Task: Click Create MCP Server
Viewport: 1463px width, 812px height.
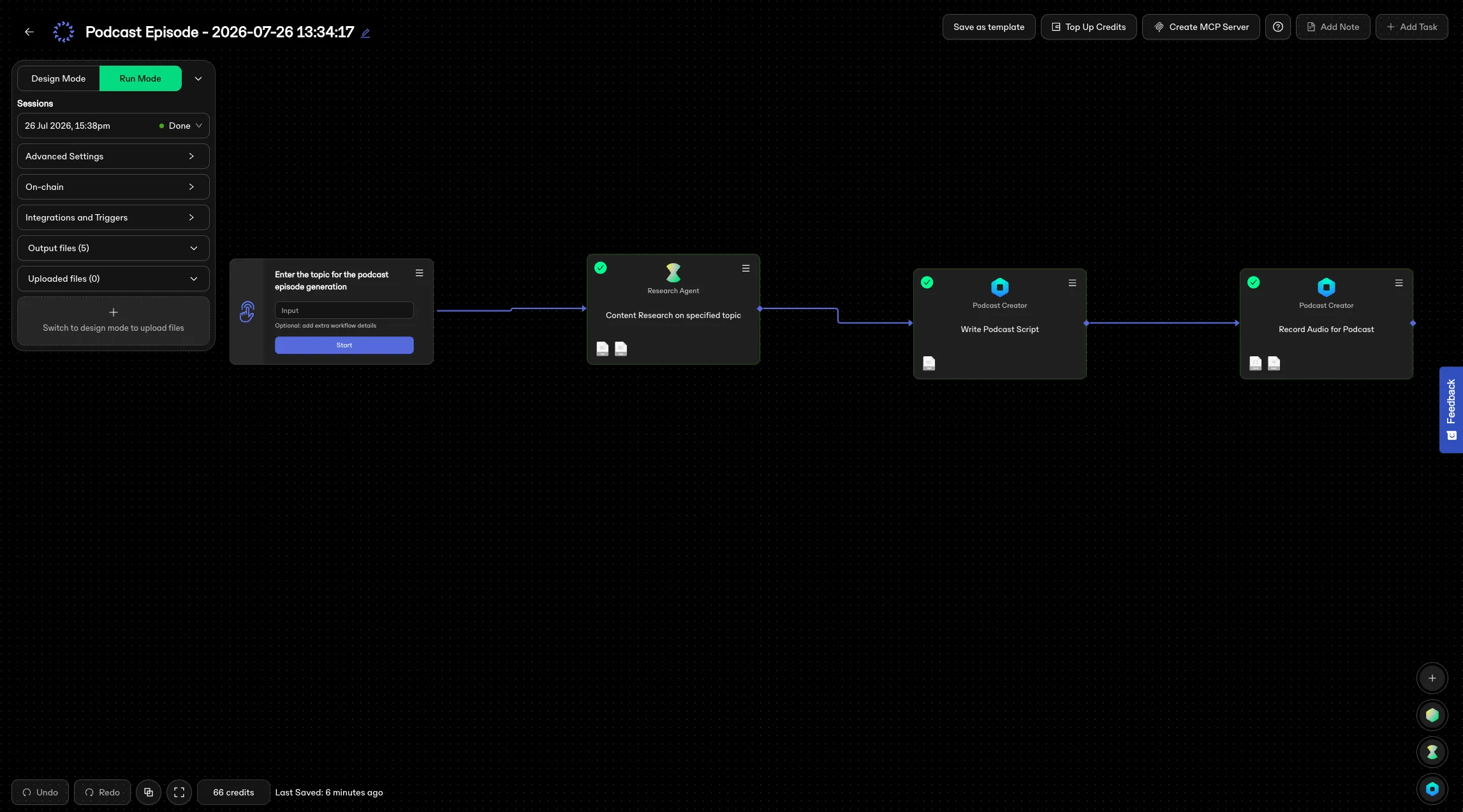Action: pyautogui.click(x=1201, y=27)
